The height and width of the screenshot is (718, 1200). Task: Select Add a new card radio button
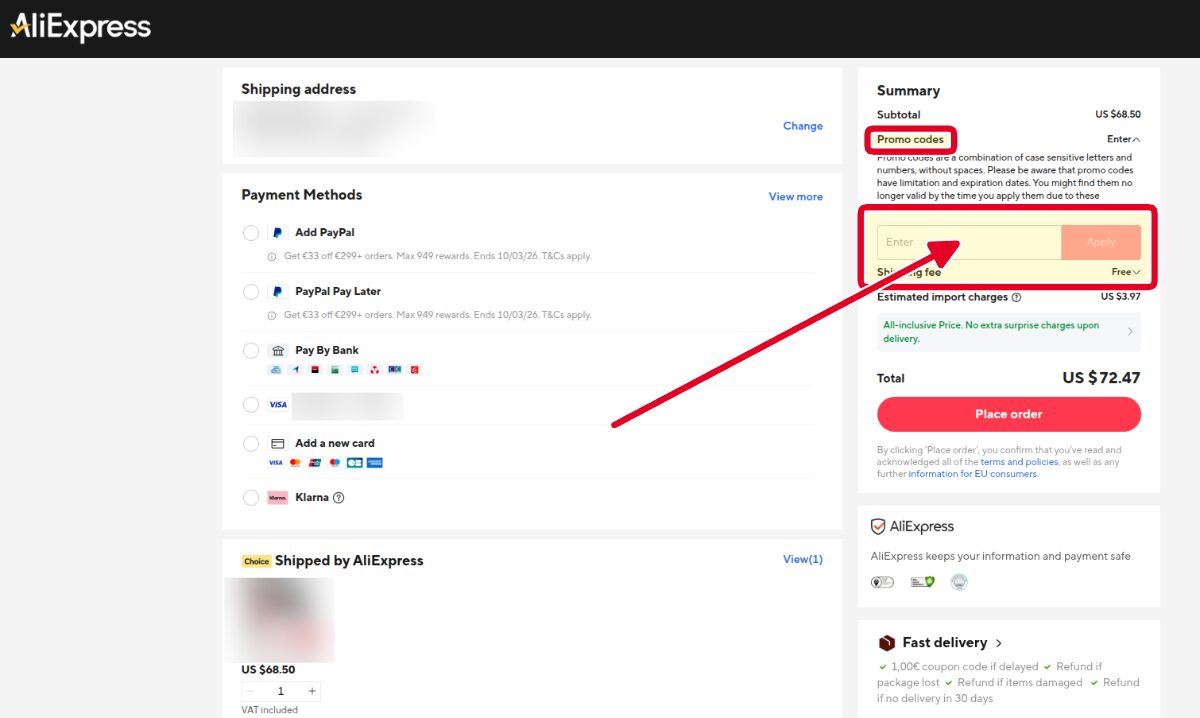pyautogui.click(x=251, y=444)
